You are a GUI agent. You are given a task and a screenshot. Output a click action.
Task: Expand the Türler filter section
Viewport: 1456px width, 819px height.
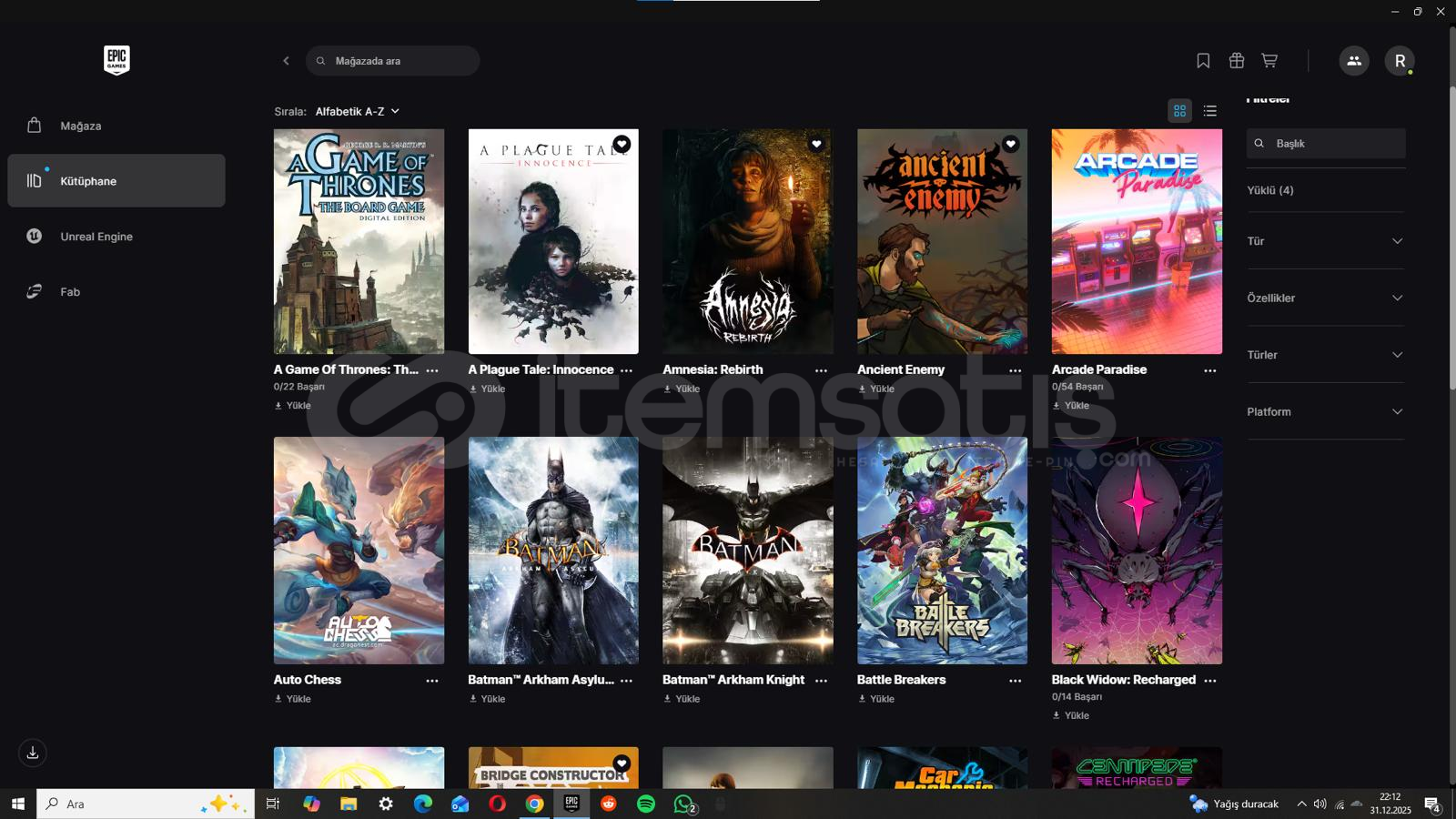pyautogui.click(x=1326, y=355)
